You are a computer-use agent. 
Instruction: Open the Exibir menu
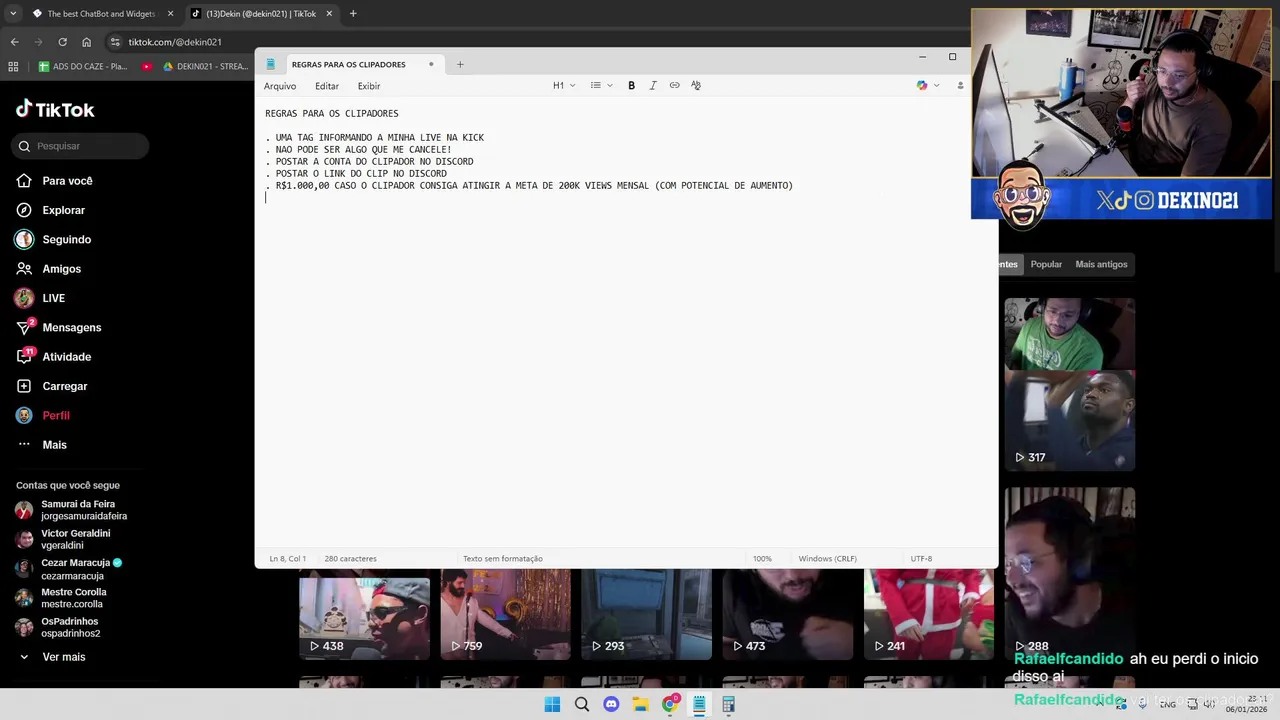click(369, 86)
